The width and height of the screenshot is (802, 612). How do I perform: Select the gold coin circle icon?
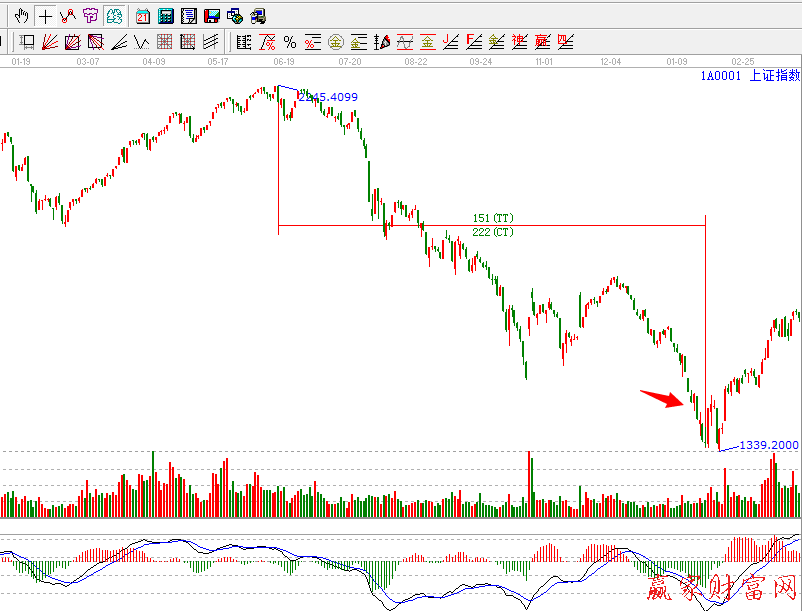point(336,42)
